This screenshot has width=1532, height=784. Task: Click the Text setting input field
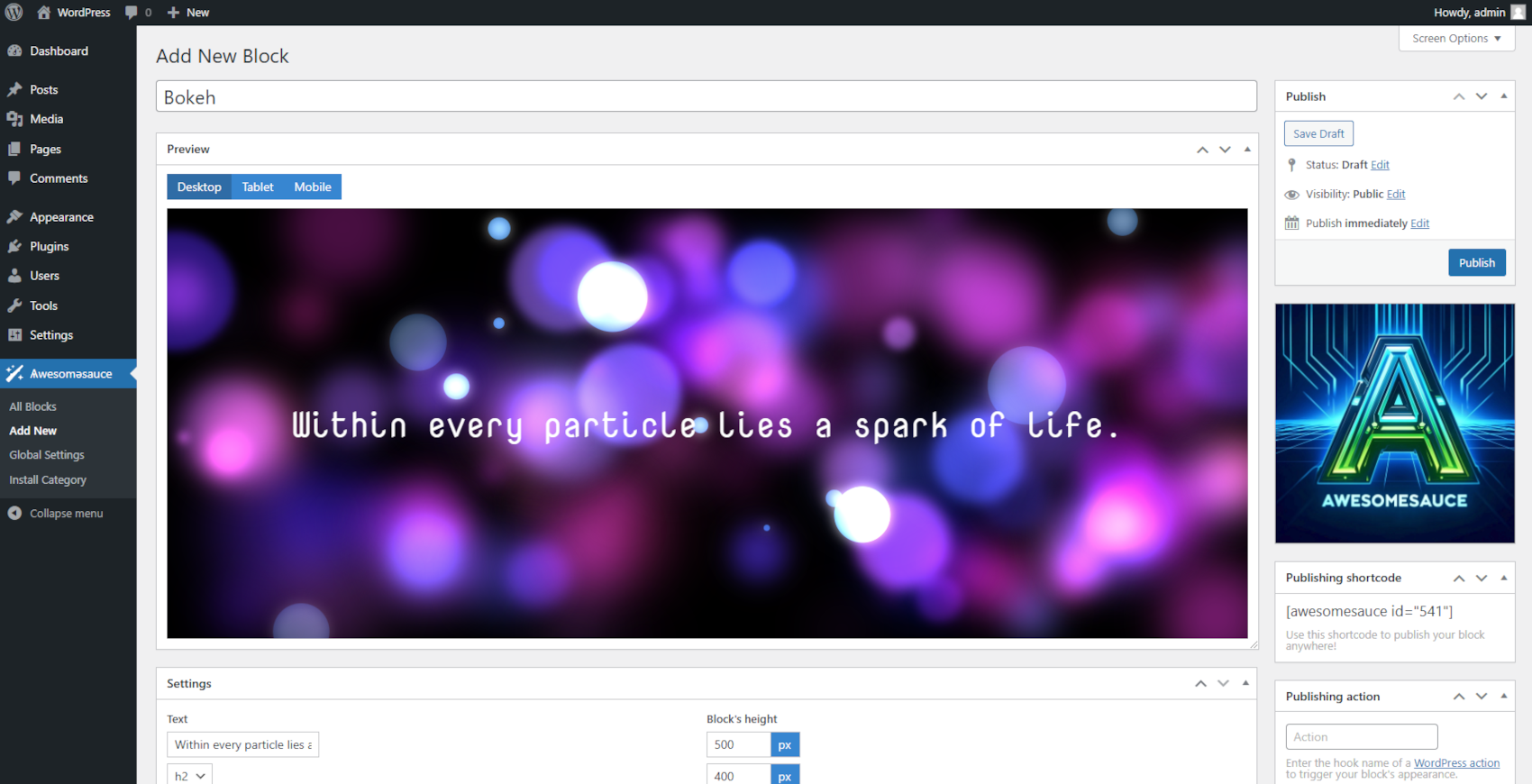243,744
